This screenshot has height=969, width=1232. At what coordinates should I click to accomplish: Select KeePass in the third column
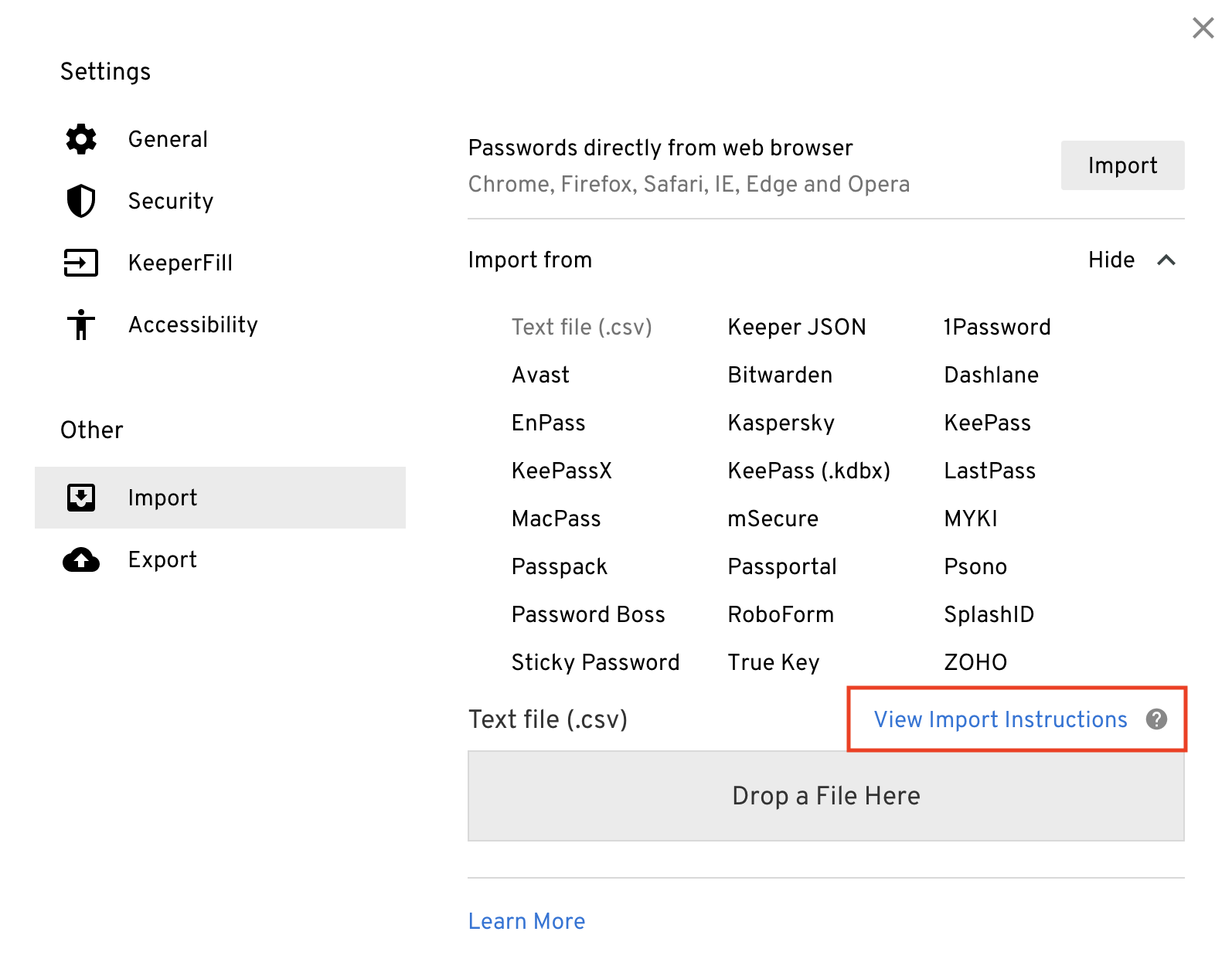click(x=988, y=423)
